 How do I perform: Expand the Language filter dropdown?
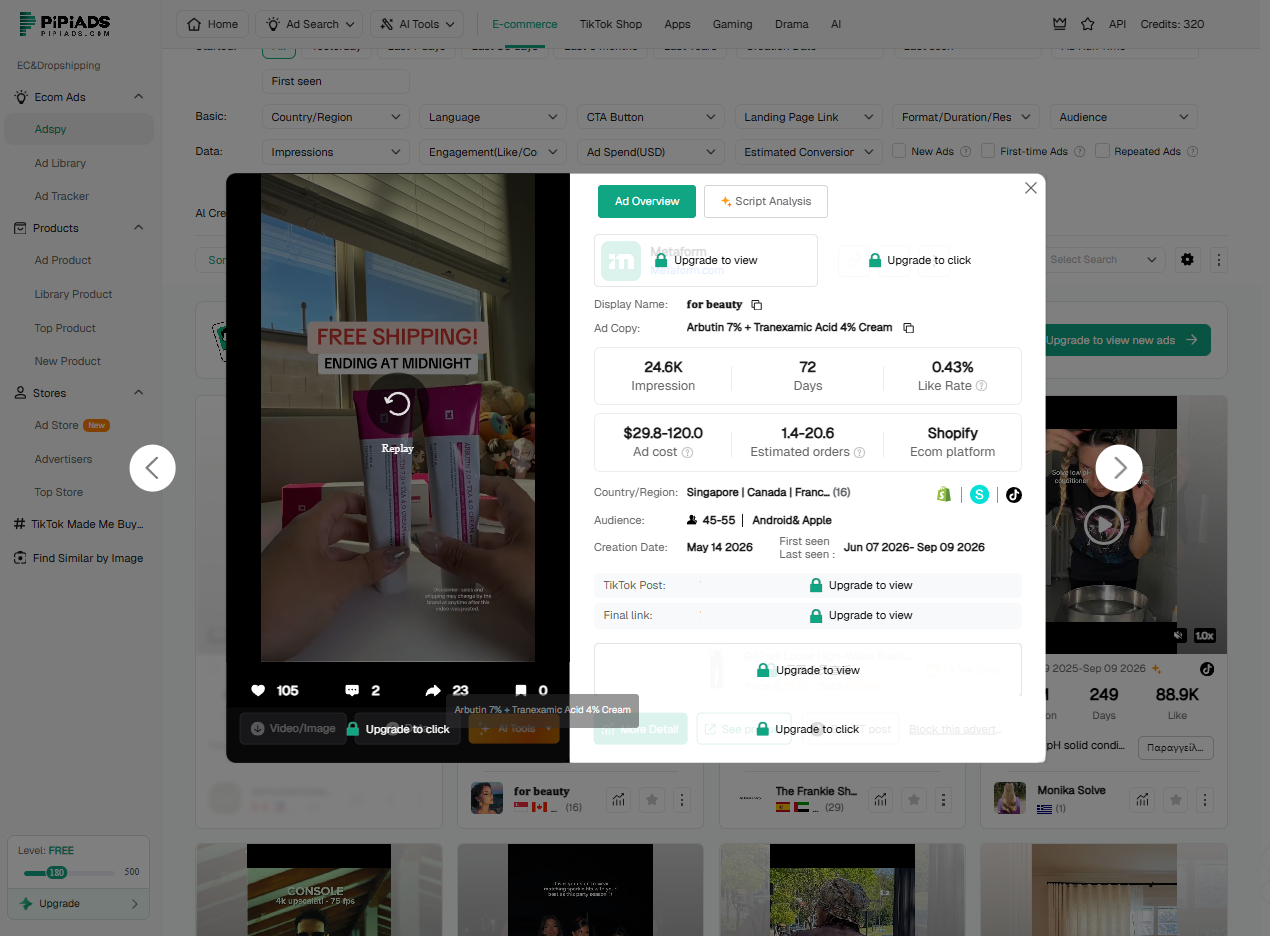(493, 117)
